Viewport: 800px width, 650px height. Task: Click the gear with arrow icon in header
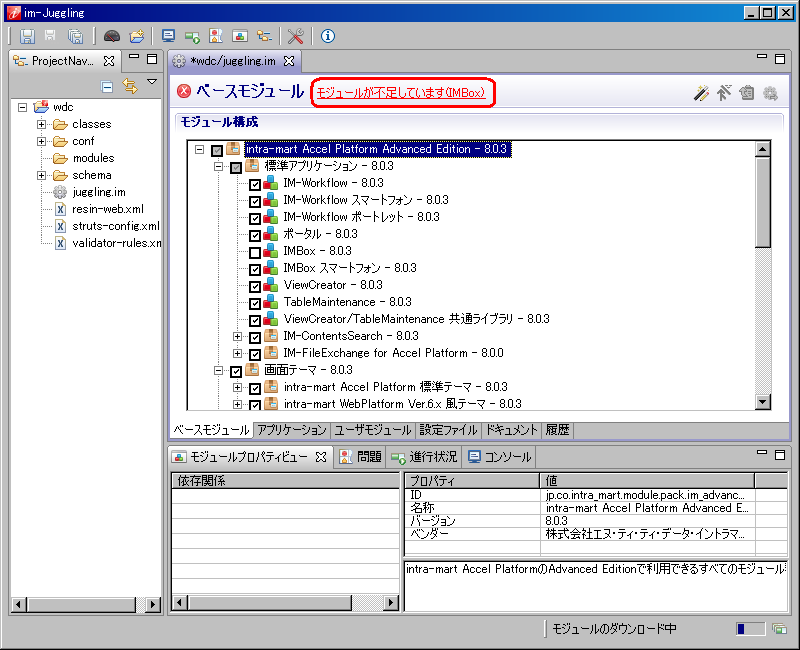[x=770, y=93]
